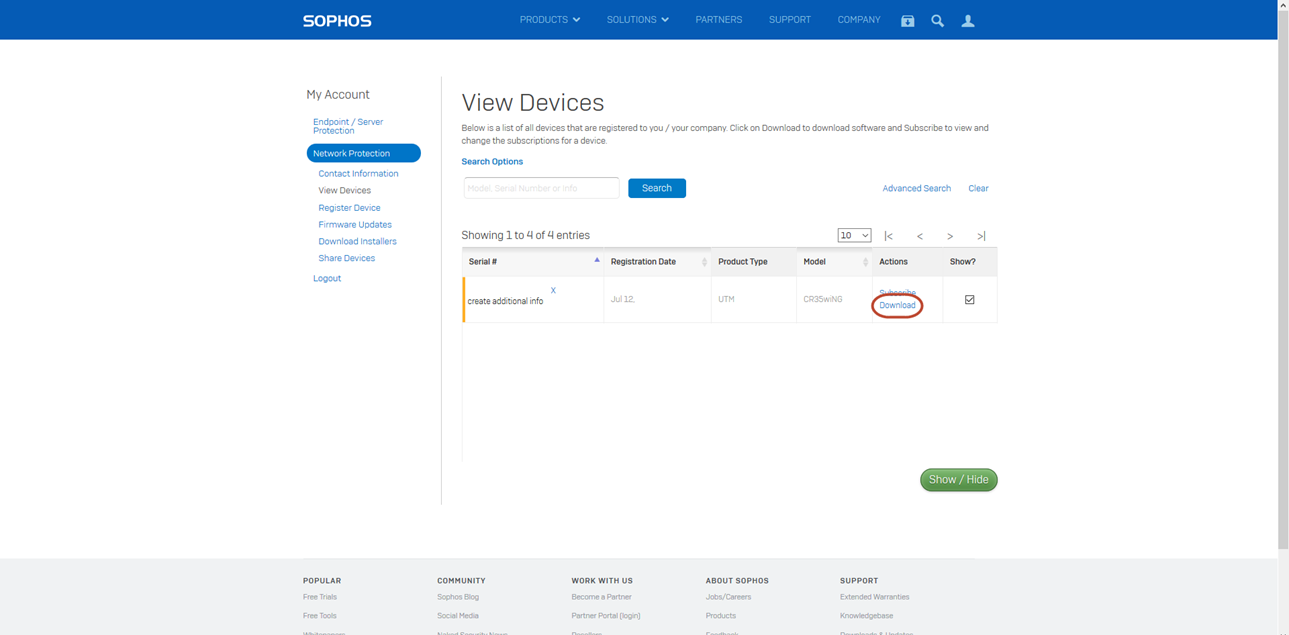
Task: Click the View Devices page heading
Action: (x=533, y=103)
